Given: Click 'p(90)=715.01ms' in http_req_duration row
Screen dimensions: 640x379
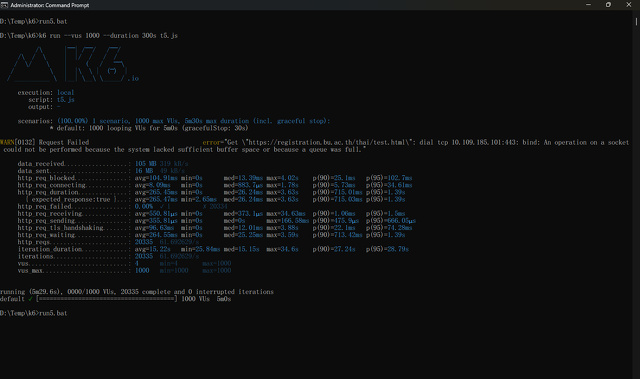Looking at the screenshot, I should tap(338, 192).
